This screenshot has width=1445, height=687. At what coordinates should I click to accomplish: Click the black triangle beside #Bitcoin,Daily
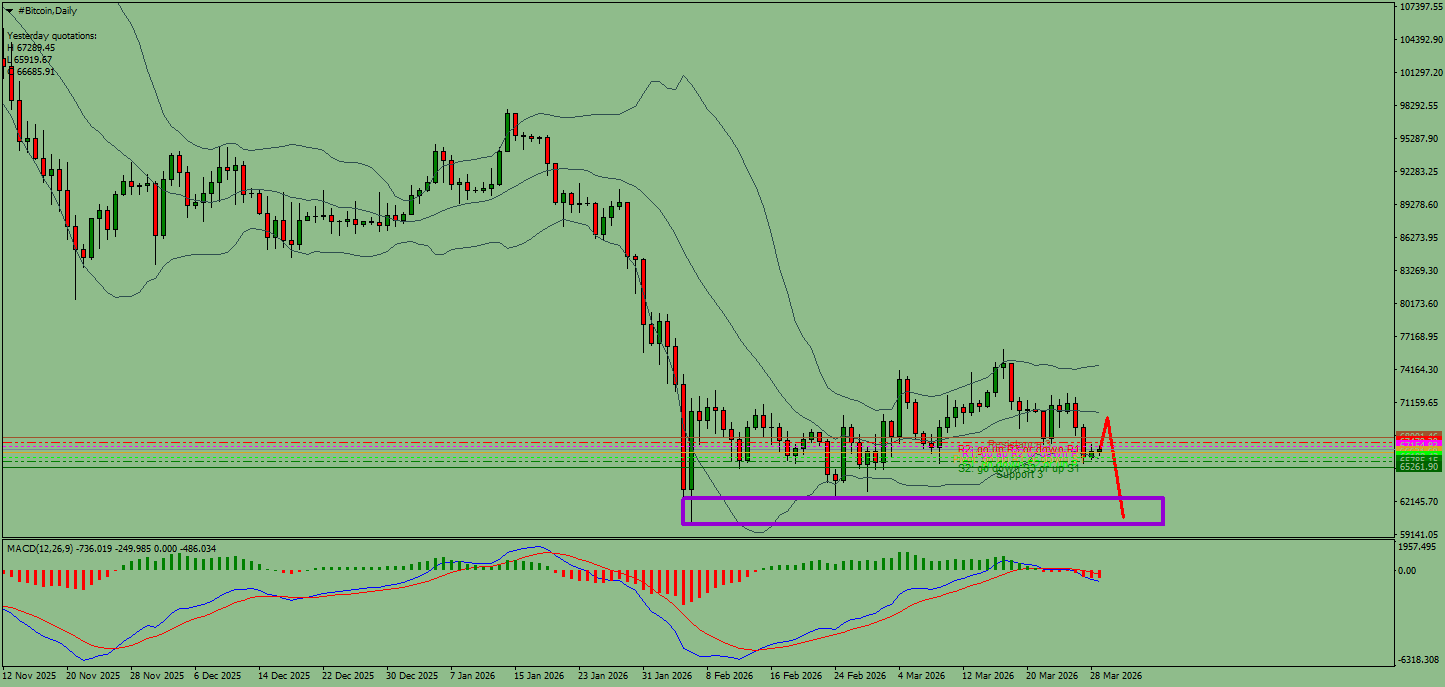pos(10,11)
